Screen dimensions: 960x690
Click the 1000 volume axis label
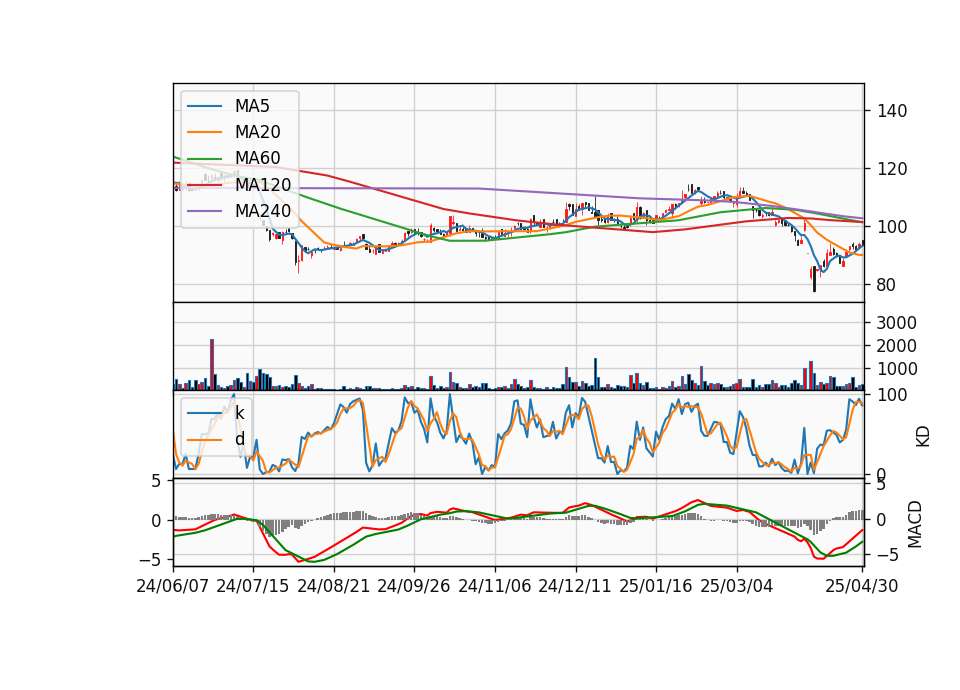896,369
